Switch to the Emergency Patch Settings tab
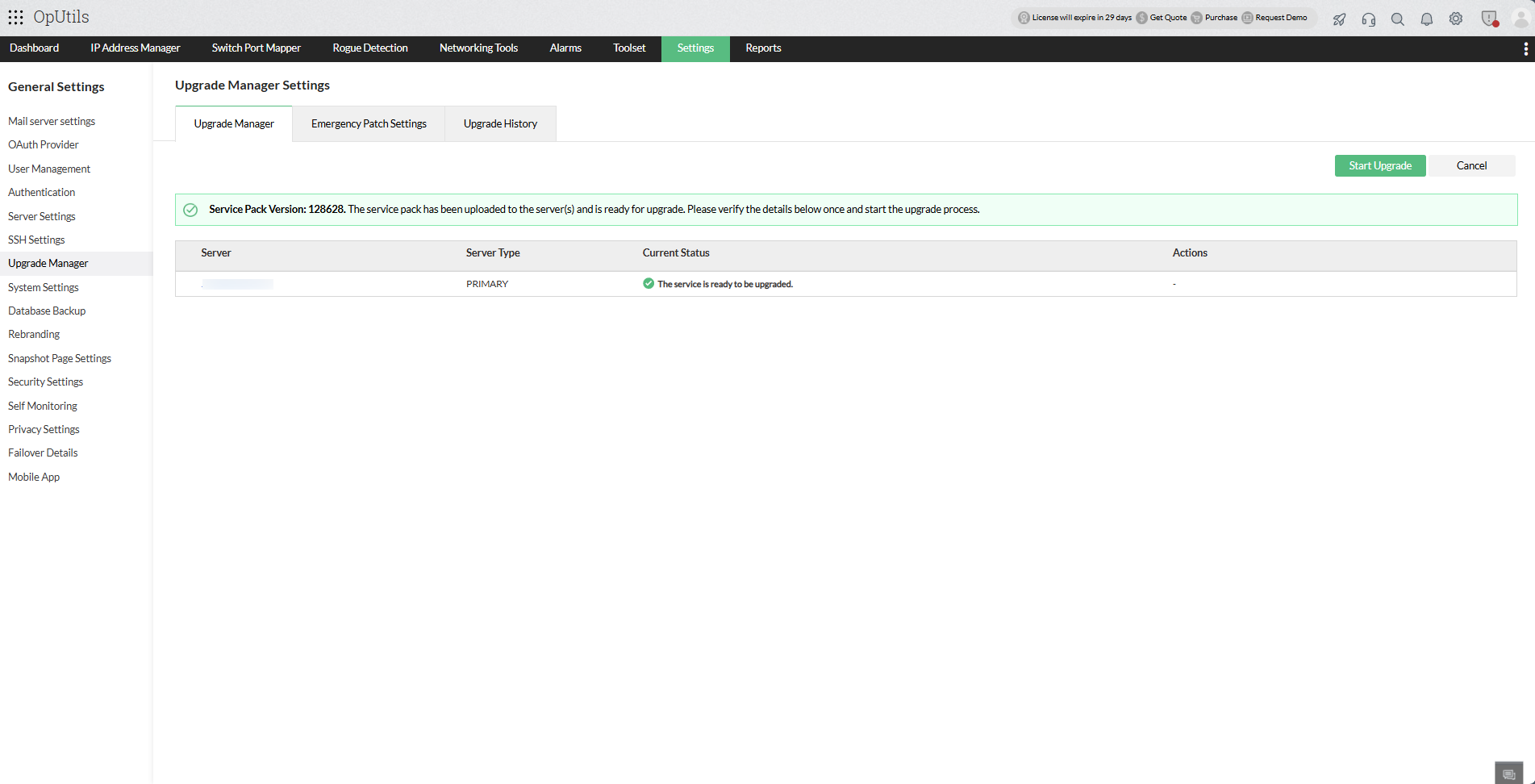This screenshot has width=1535, height=784. coord(369,124)
